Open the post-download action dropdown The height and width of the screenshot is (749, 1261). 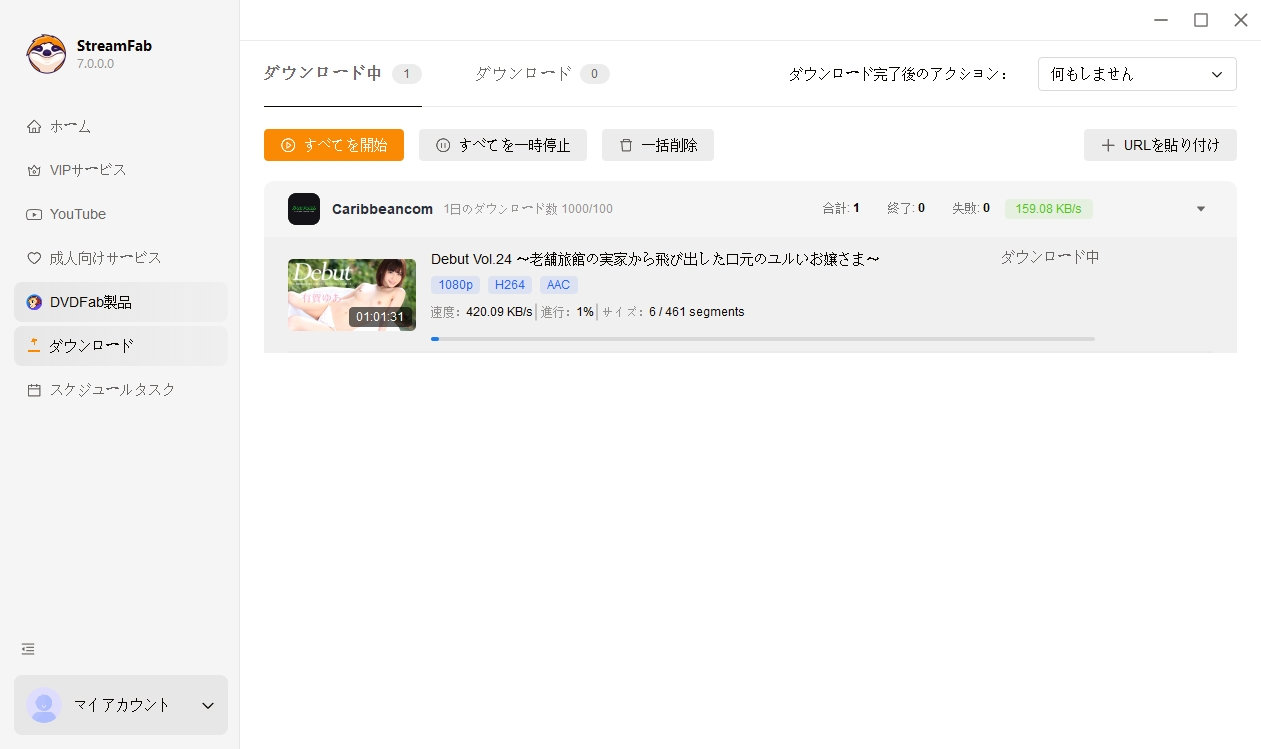[x=1136, y=74]
